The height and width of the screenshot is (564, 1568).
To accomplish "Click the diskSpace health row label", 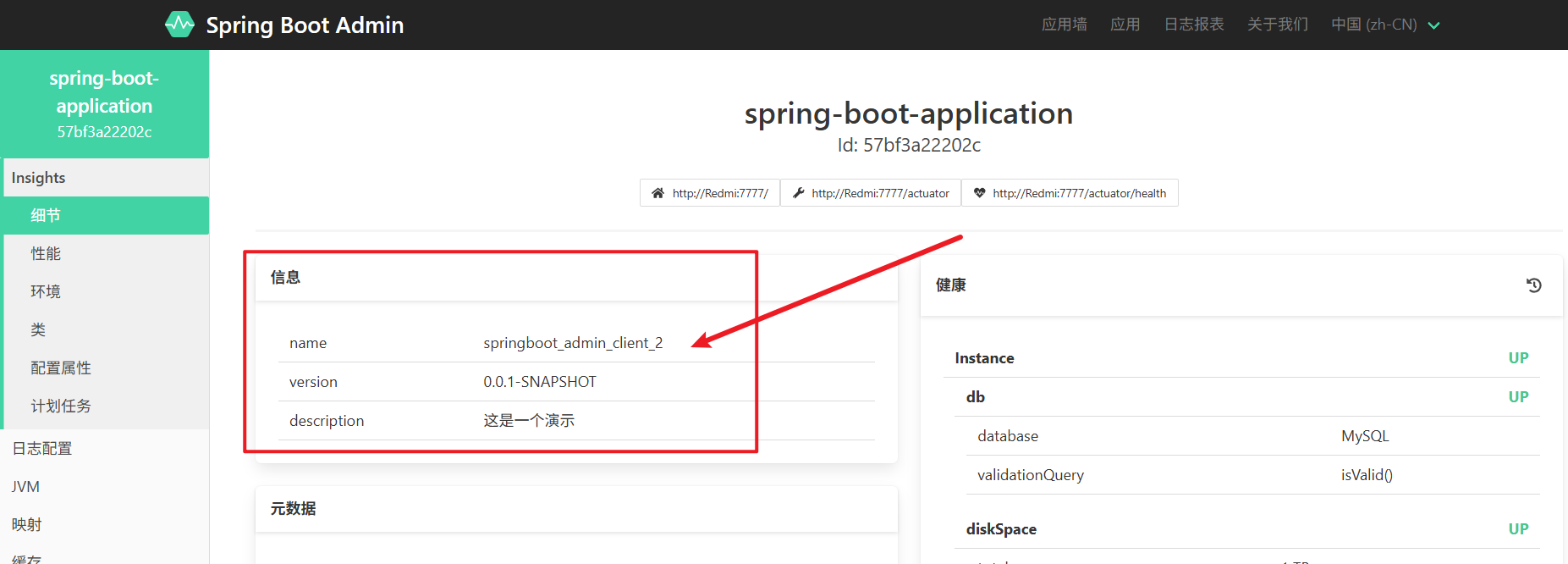I will [x=1001, y=529].
